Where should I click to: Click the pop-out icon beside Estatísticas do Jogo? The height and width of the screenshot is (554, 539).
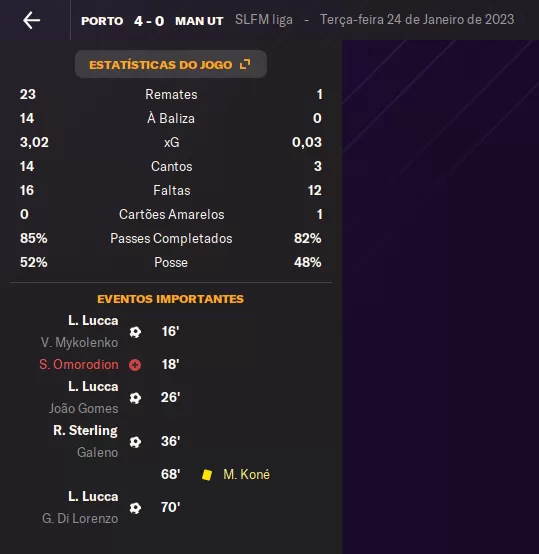245,64
